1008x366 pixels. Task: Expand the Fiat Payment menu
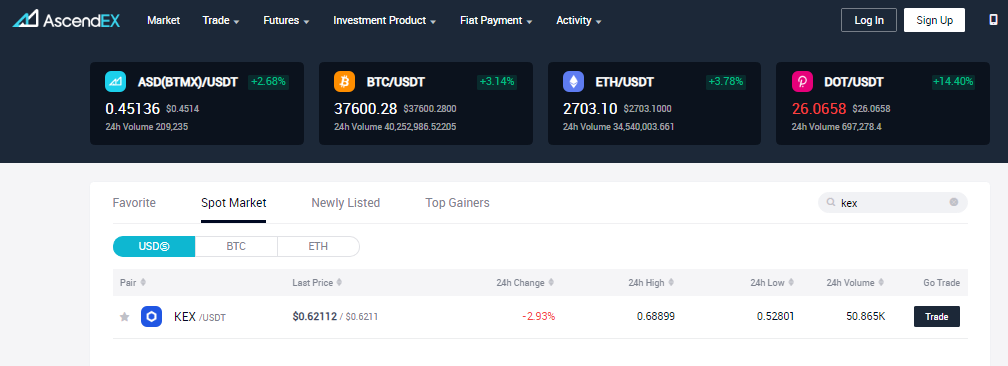(496, 21)
